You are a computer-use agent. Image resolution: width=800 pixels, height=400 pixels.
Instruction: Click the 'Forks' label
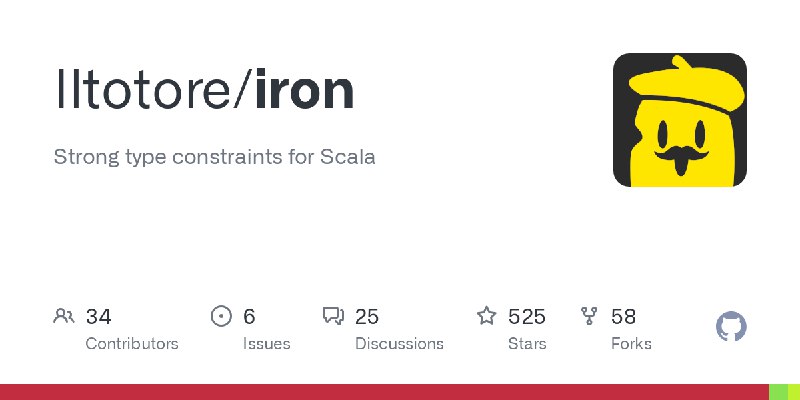(x=631, y=344)
